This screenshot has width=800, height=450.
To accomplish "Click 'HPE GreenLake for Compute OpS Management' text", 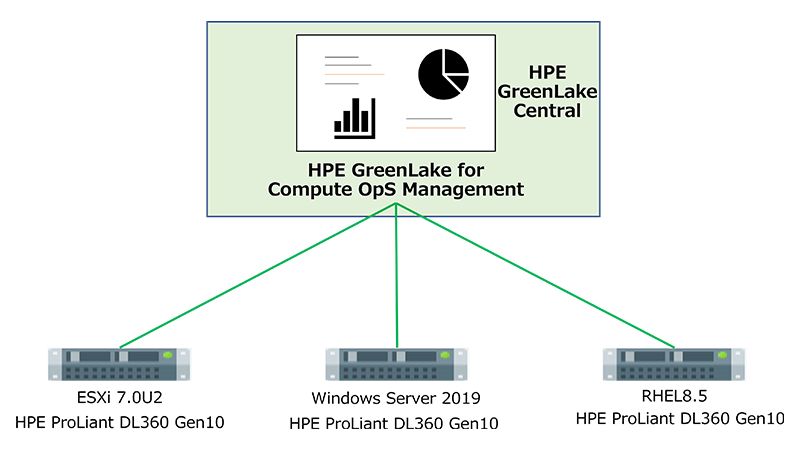I will pyautogui.click(x=396, y=180).
